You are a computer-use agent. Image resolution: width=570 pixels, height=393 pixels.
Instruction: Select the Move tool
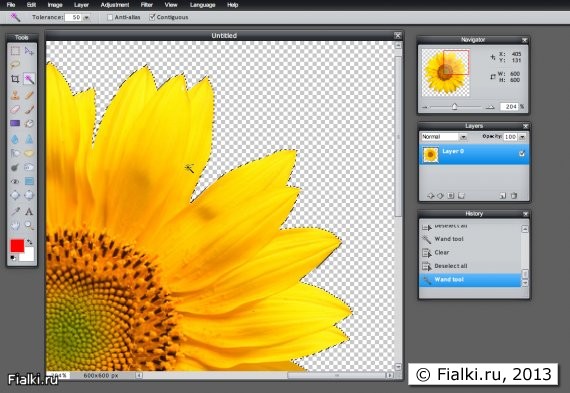pyautogui.click(x=29, y=51)
